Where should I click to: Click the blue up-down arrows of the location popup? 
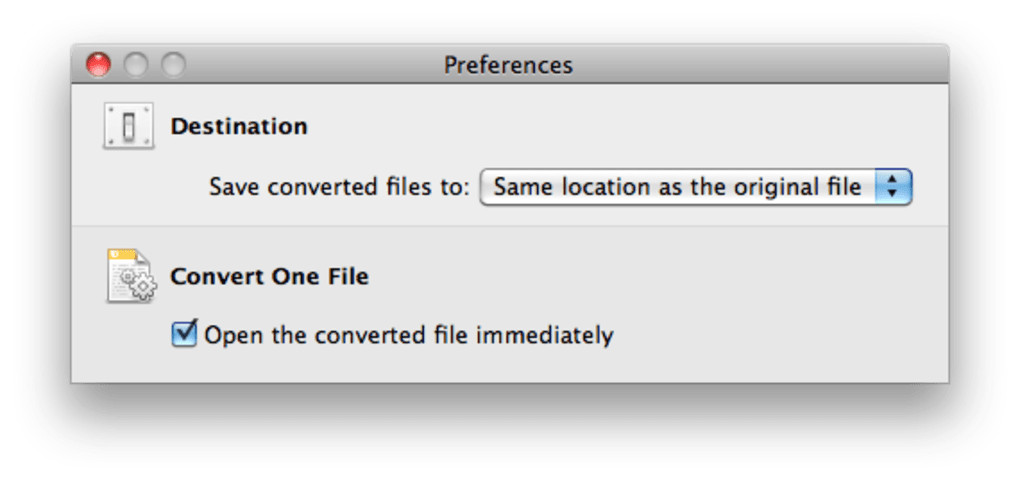click(893, 187)
